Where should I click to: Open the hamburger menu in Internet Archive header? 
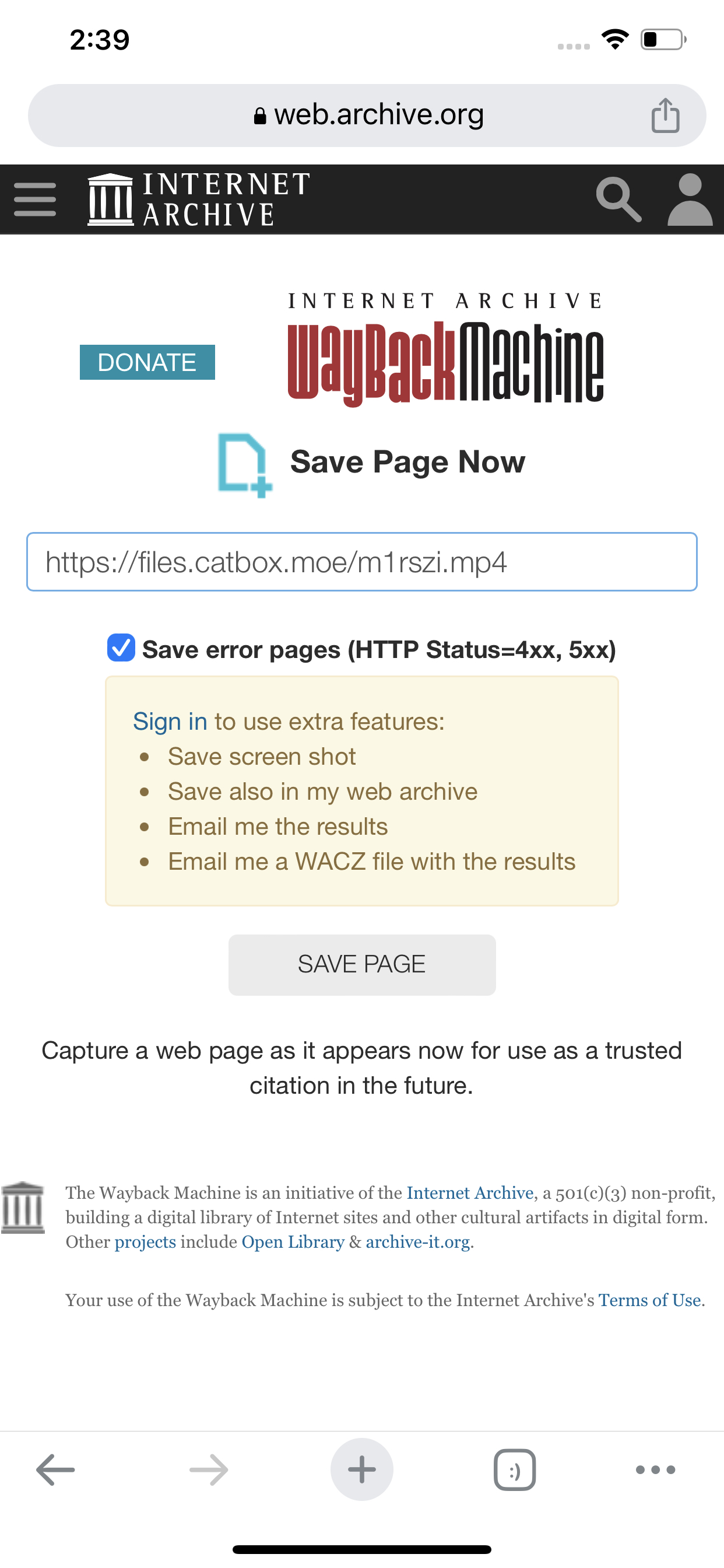pos(34,199)
